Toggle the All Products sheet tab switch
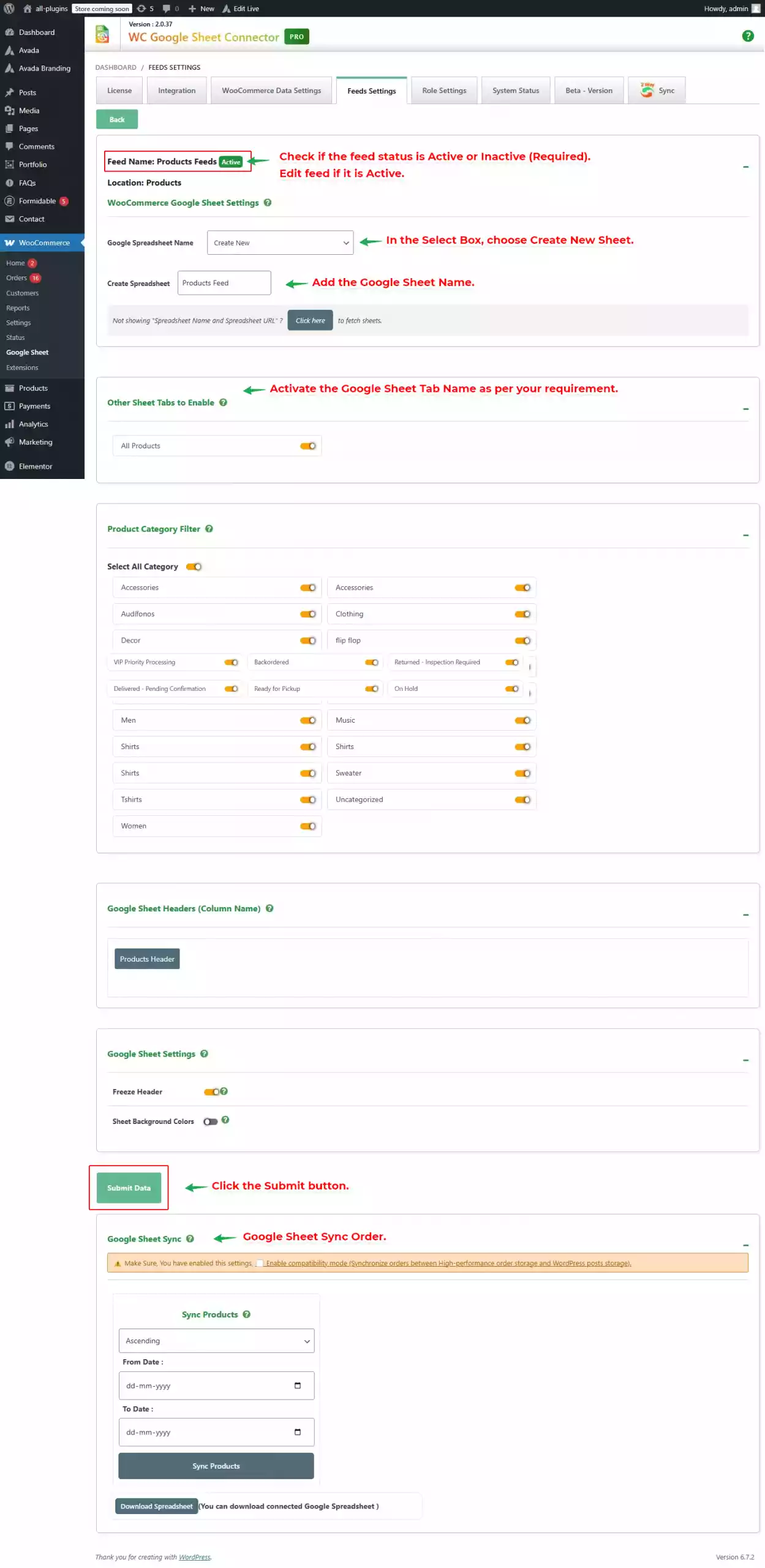This screenshot has height=1568, width=765. click(308, 446)
